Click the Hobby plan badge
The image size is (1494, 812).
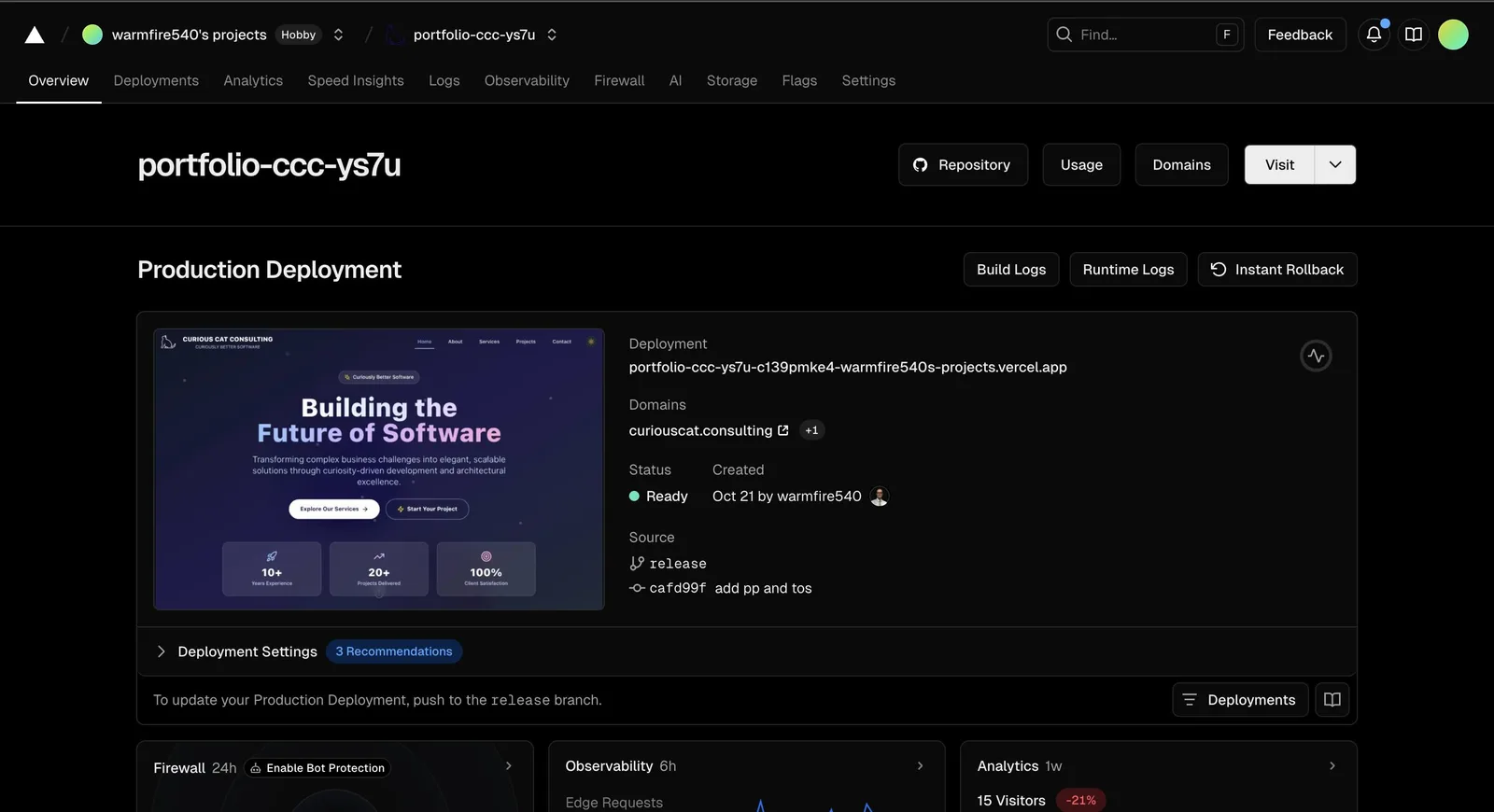(x=299, y=35)
